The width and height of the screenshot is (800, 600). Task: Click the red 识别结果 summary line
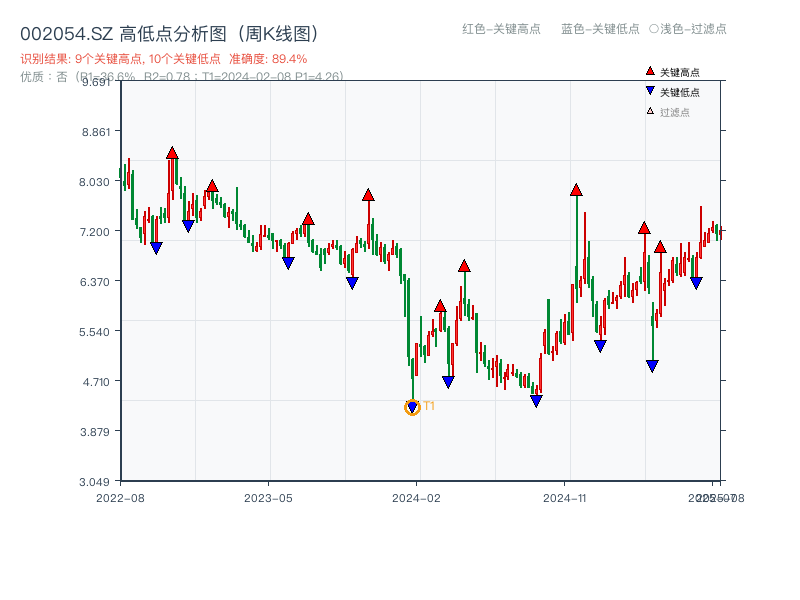[164, 59]
